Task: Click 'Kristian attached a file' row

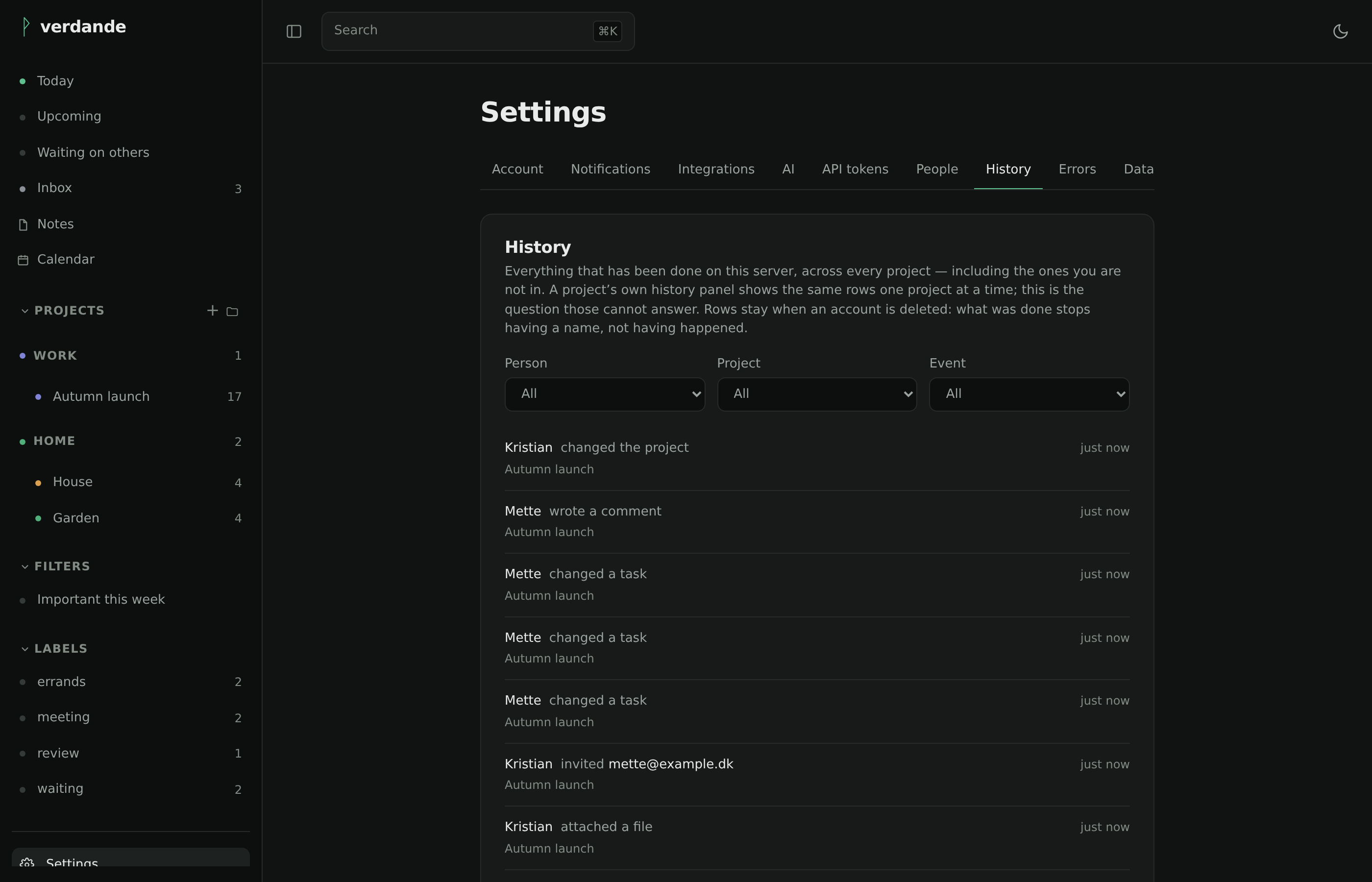Action: click(x=816, y=838)
